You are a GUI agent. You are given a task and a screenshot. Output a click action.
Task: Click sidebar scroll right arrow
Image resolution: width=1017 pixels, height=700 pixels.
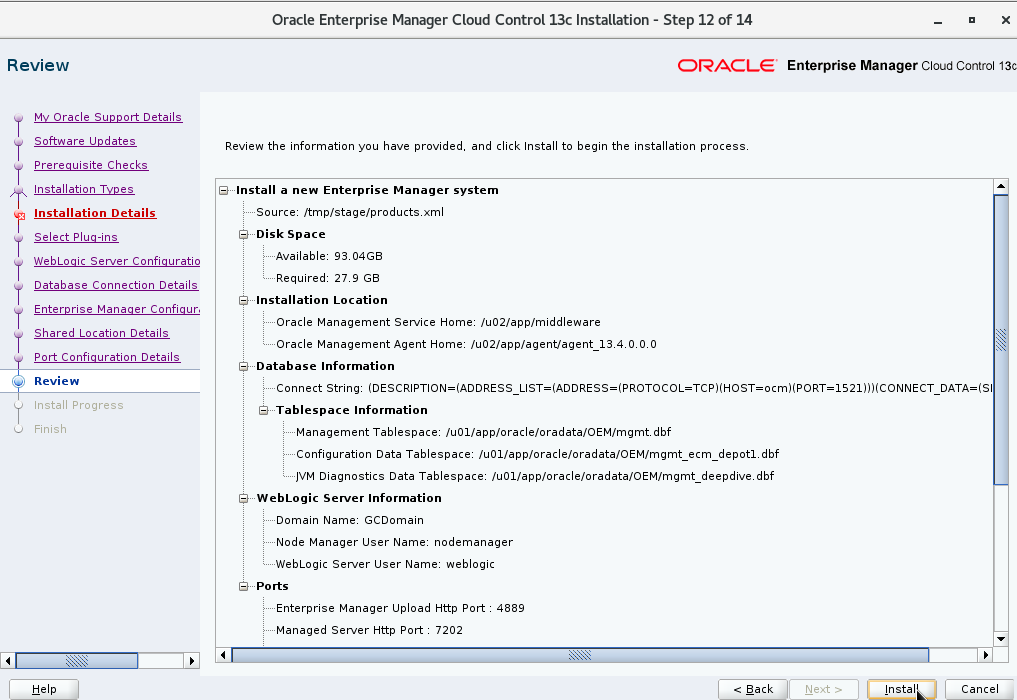(x=191, y=660)
